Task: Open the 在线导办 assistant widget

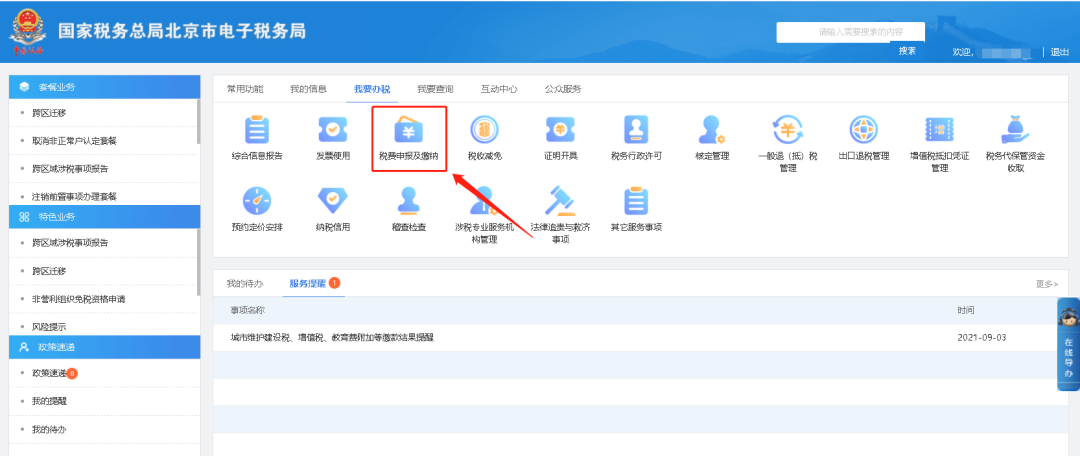Action: pos(1068,344)
